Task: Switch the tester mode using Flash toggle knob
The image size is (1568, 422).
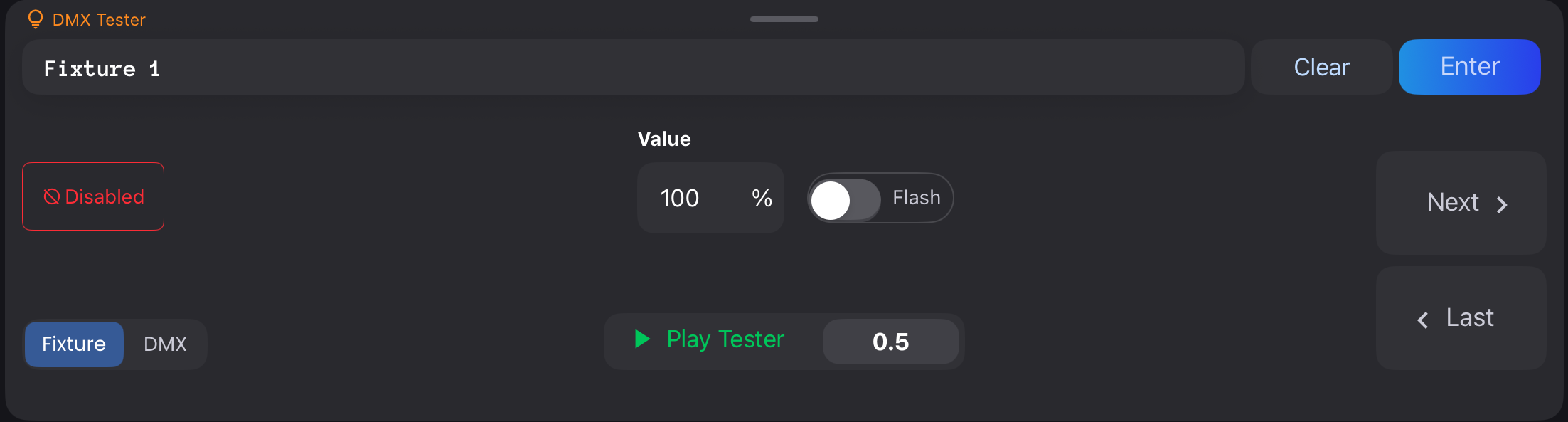Action: (831, 200)
